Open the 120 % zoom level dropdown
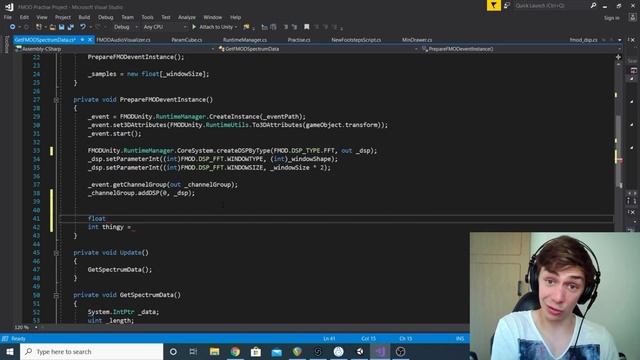Screen dimensions: 640x360 click(36, 327)
